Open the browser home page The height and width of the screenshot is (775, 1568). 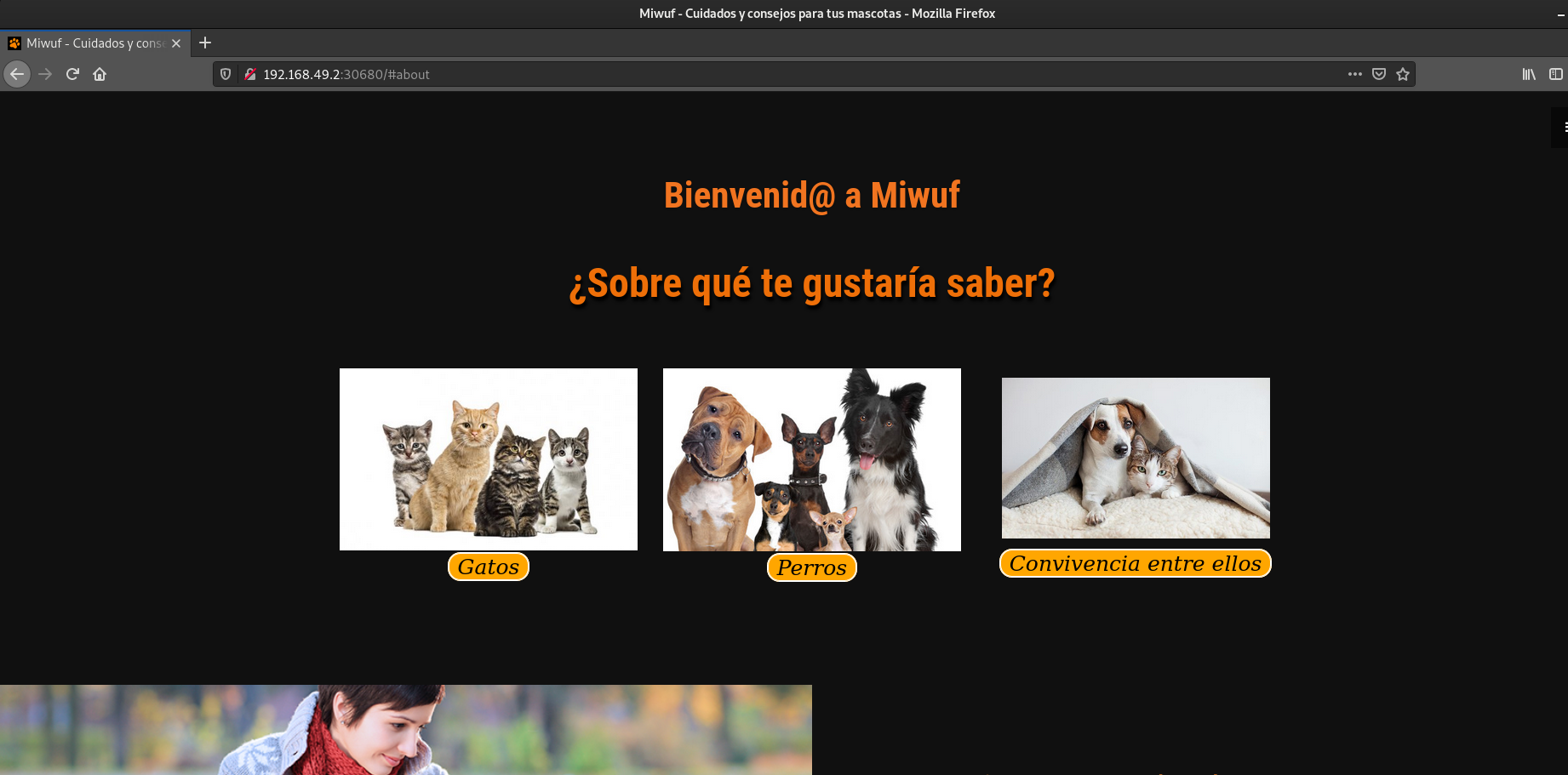coord(100,74)
